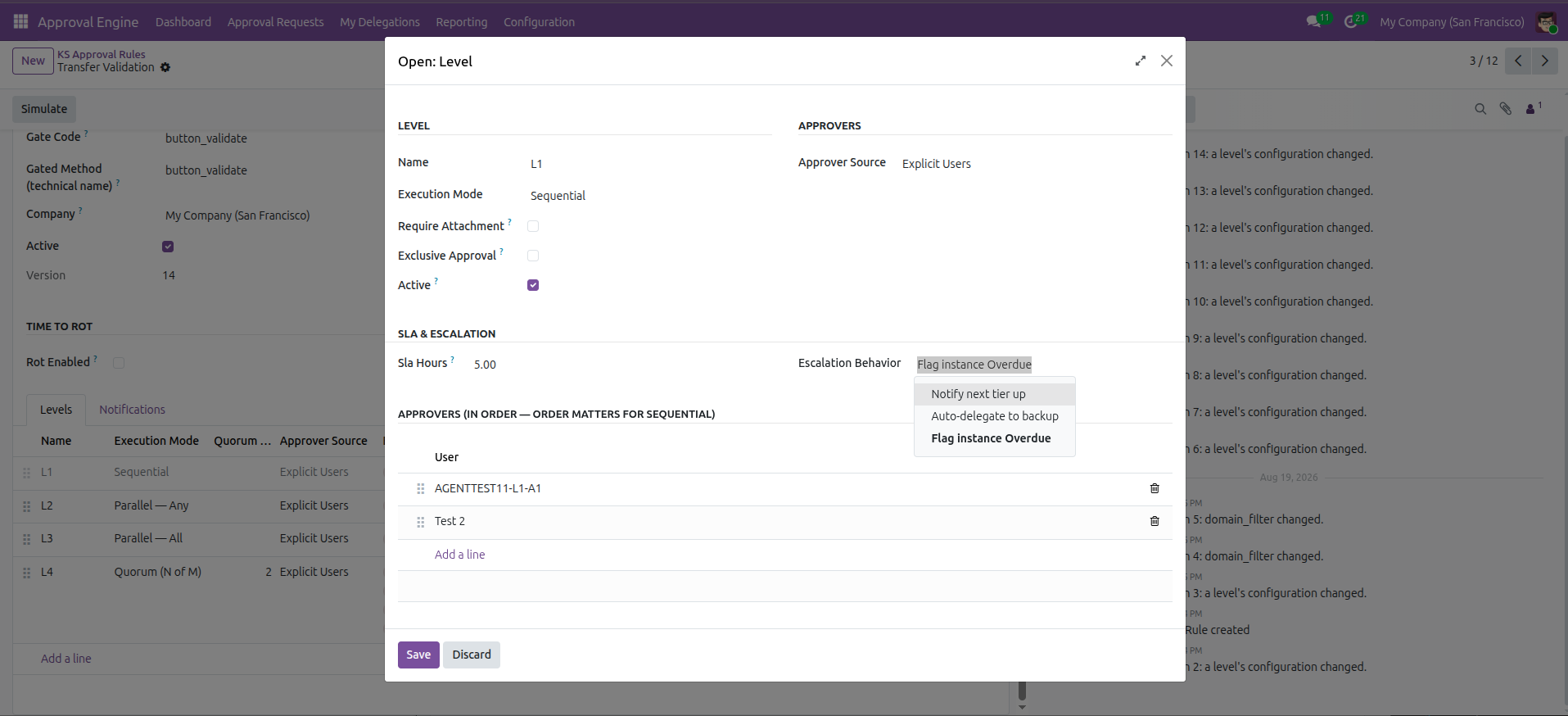Click the Simulate button

pyautogui.click(x=44, y=109)
